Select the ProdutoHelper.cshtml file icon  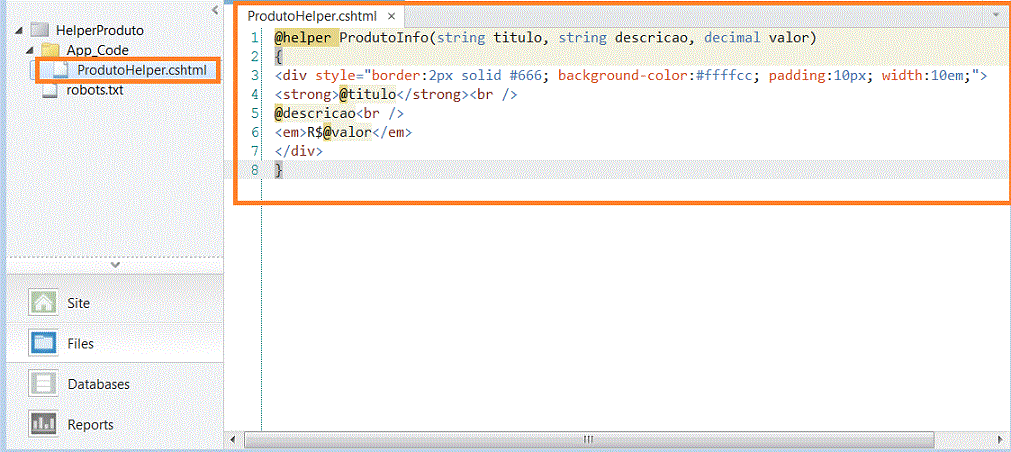click(x=61, y=70)
